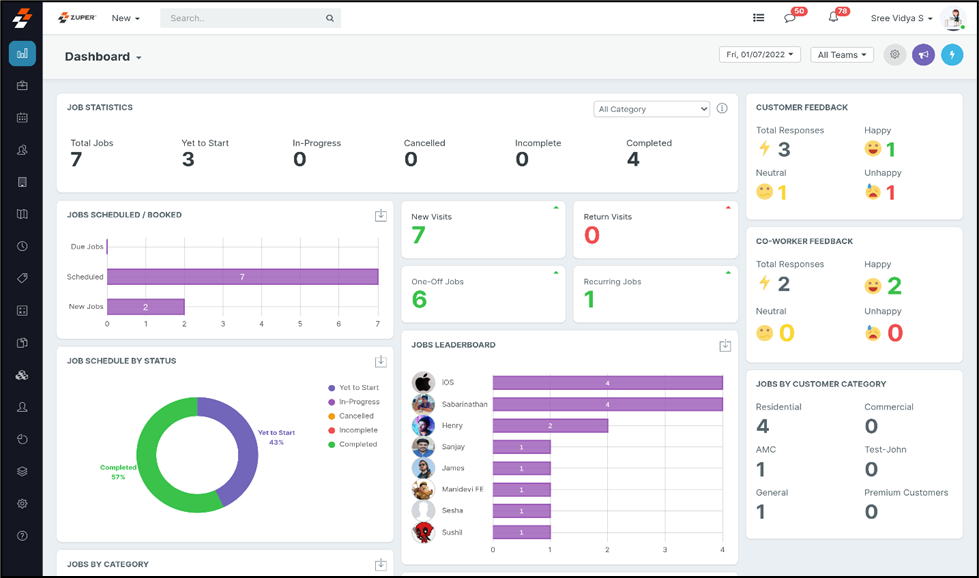Click the download icon on Jobs Scheduled chart

click(380, 215)
